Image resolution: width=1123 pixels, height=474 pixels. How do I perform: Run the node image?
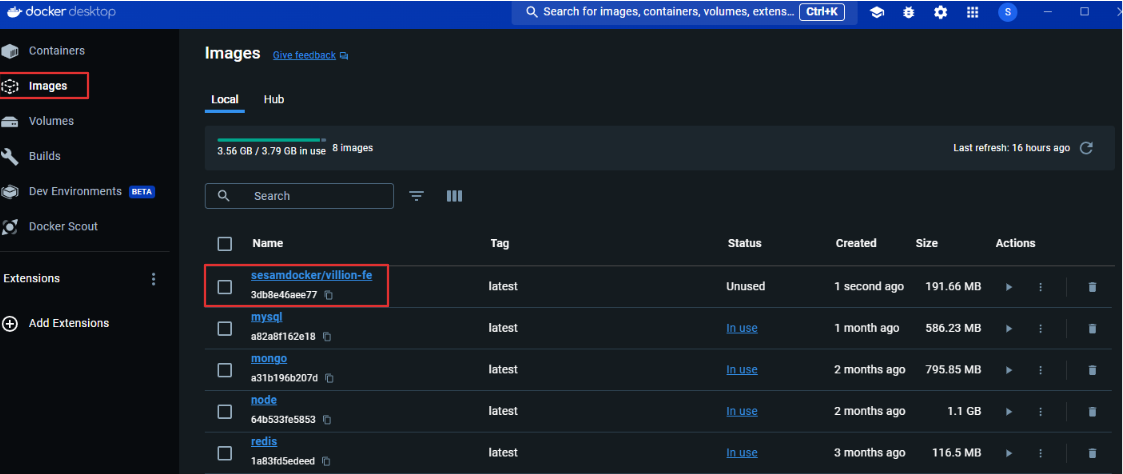tap(1009, 411)
